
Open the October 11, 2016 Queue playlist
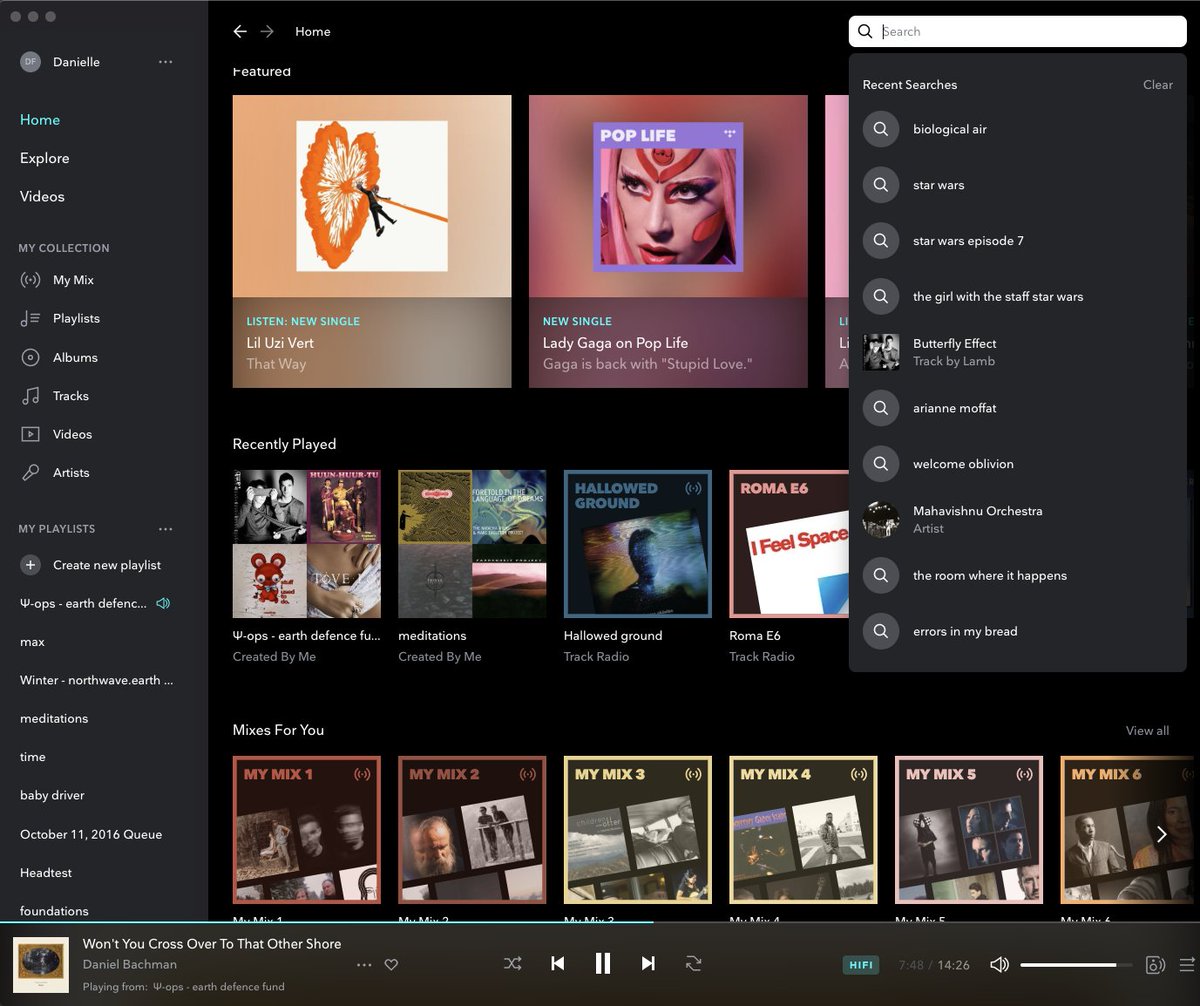[91, 834]
